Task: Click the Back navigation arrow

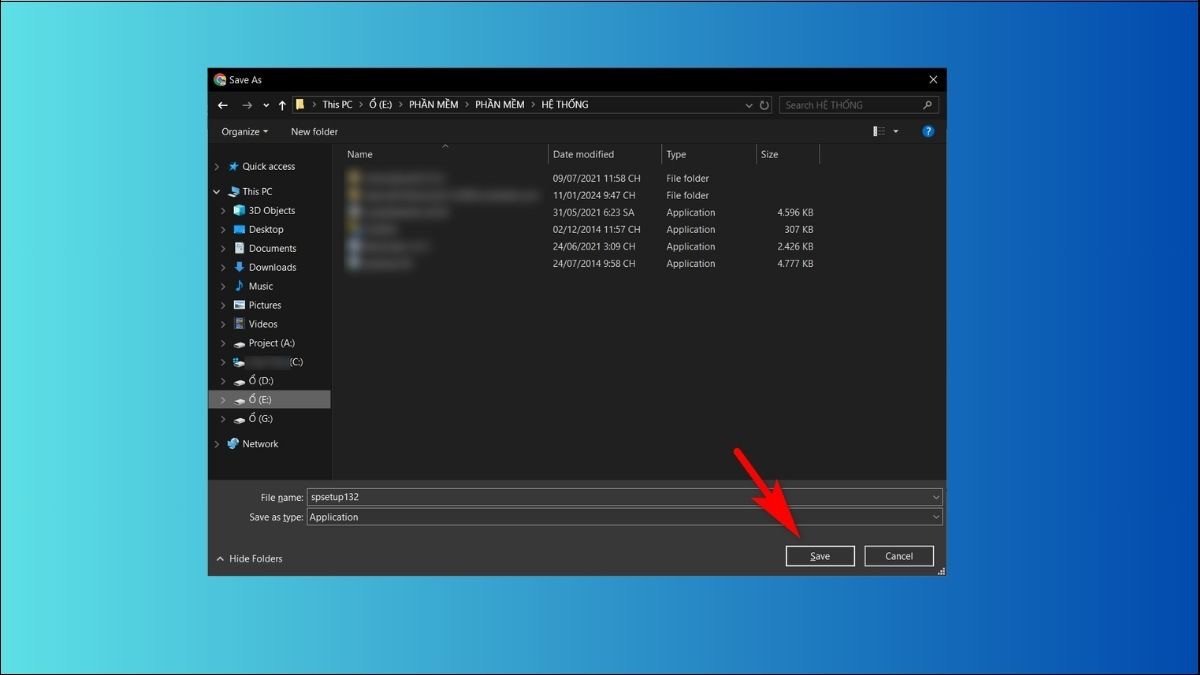Action: 223,105
